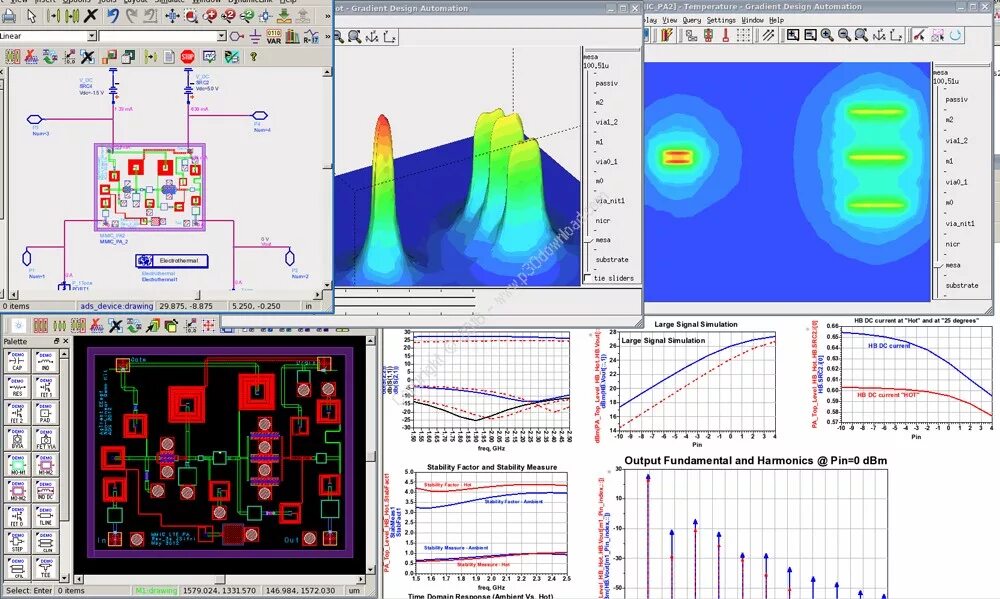The height and width of the screenshot is (599, 1000).
Task: Click the red zoom in plus icon
Action: click(210, 15)
